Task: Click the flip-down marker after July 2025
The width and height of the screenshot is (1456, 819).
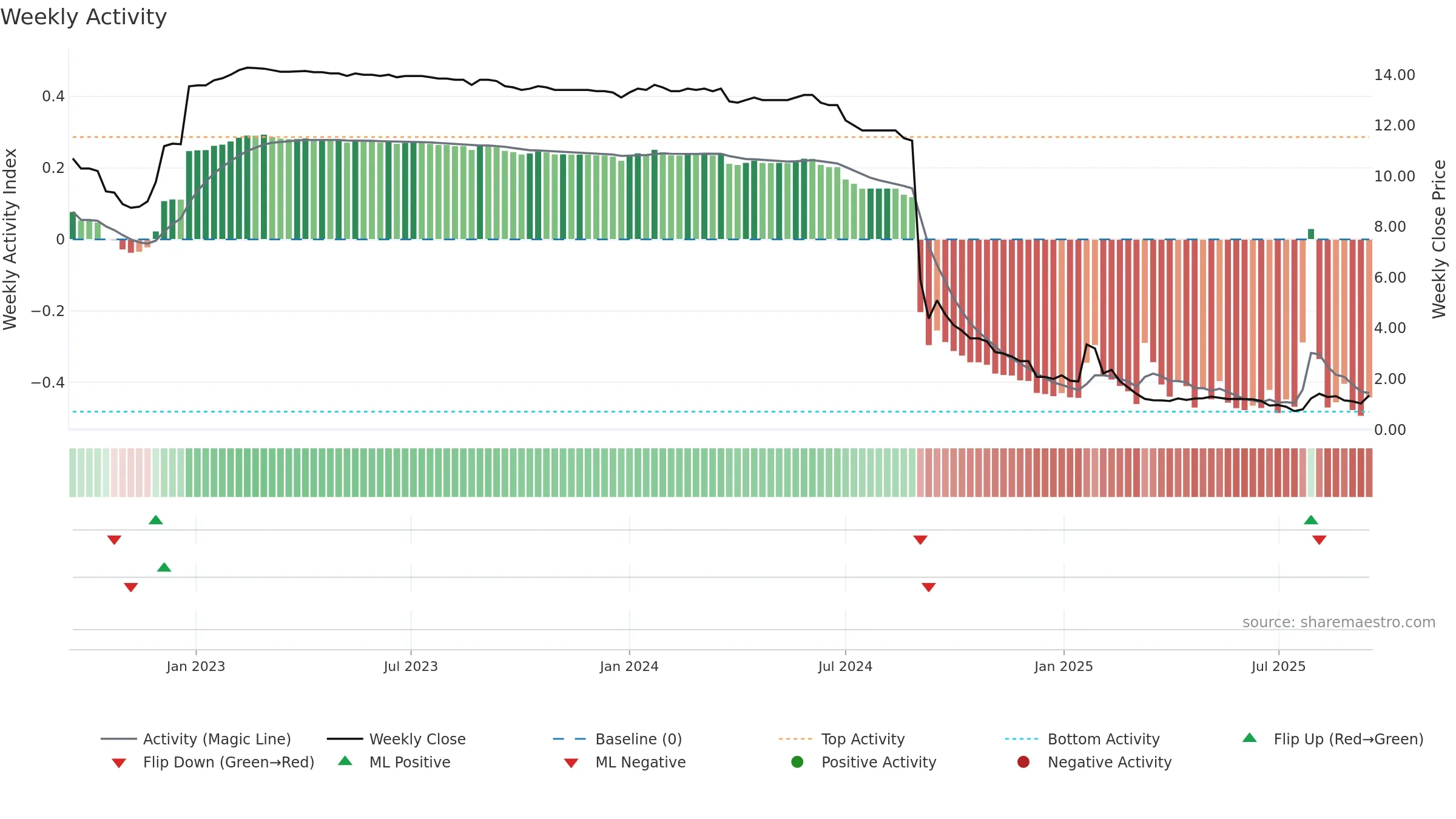Action: pyautogui.click(x=1319, y=540)
